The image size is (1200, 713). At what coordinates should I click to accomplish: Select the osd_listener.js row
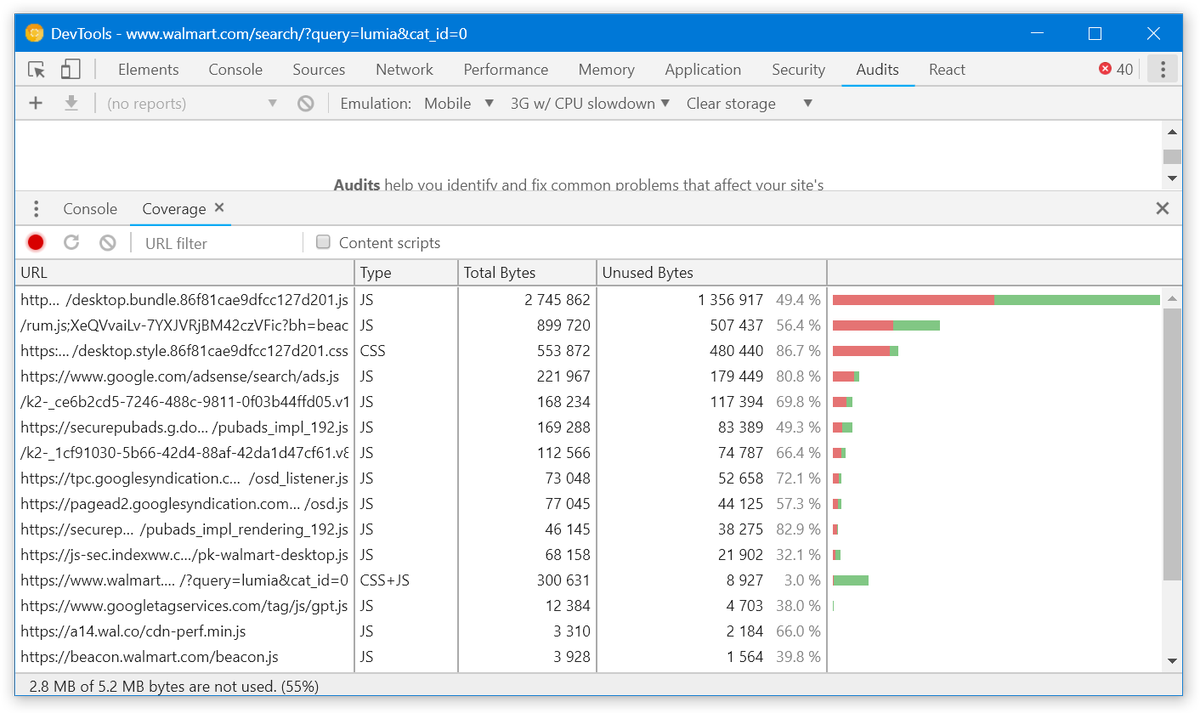click(x=590, y=478)
